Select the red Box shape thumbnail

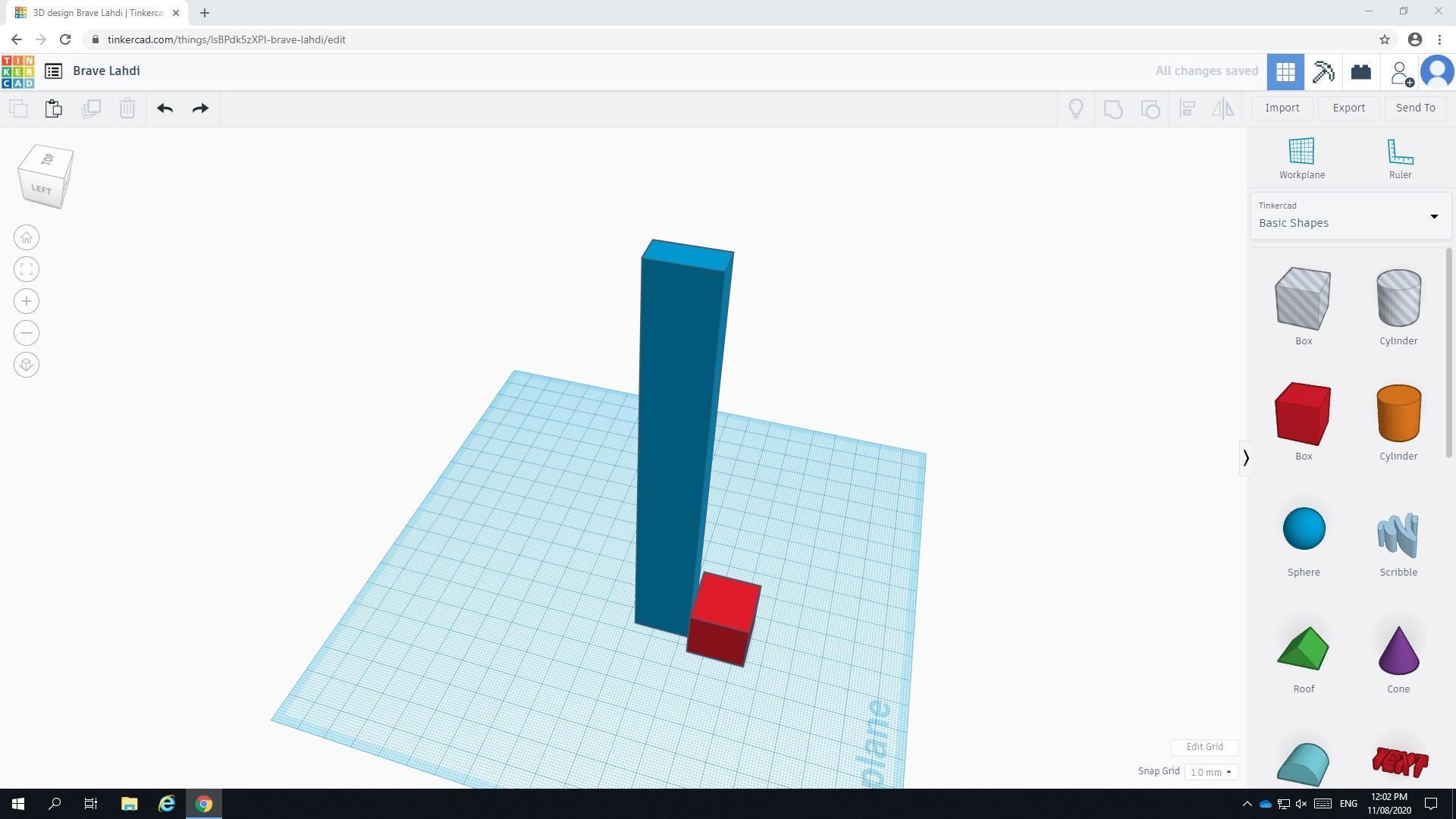pyautogui.click(x=1303, y=415)
